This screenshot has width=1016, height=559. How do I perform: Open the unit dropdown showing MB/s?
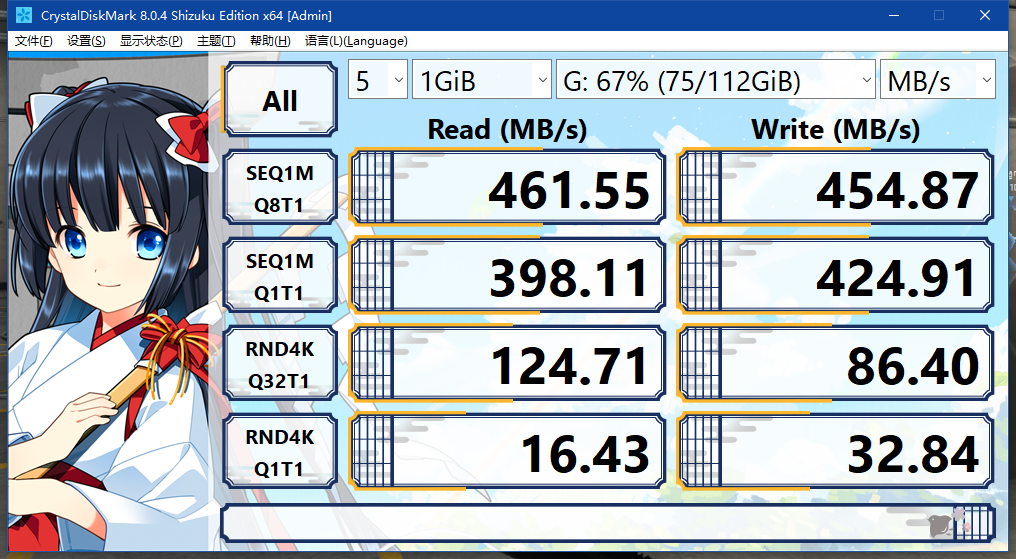[x=937, y=80]
